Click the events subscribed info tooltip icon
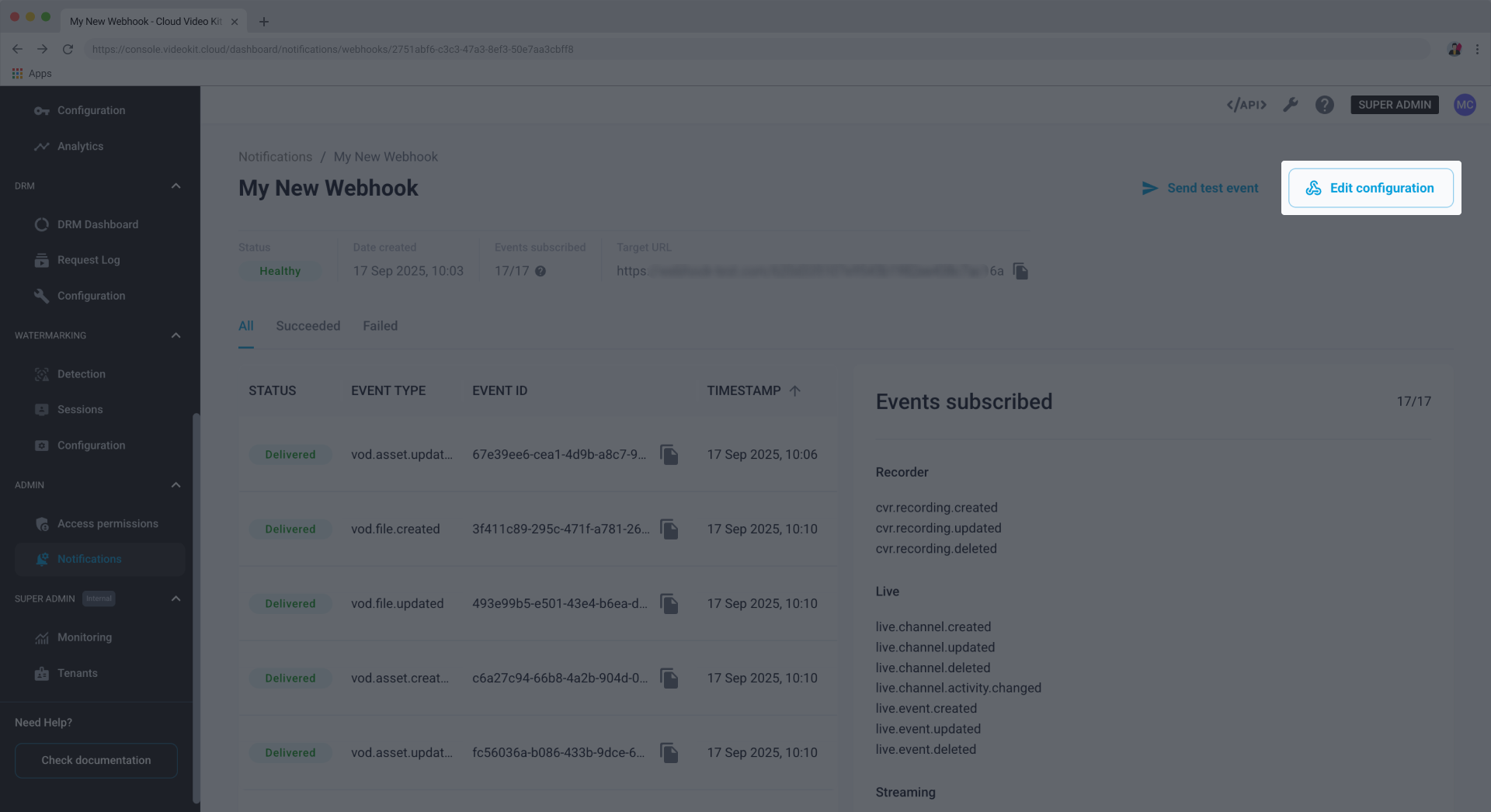The image size is (1491, 812). point(540,271)
